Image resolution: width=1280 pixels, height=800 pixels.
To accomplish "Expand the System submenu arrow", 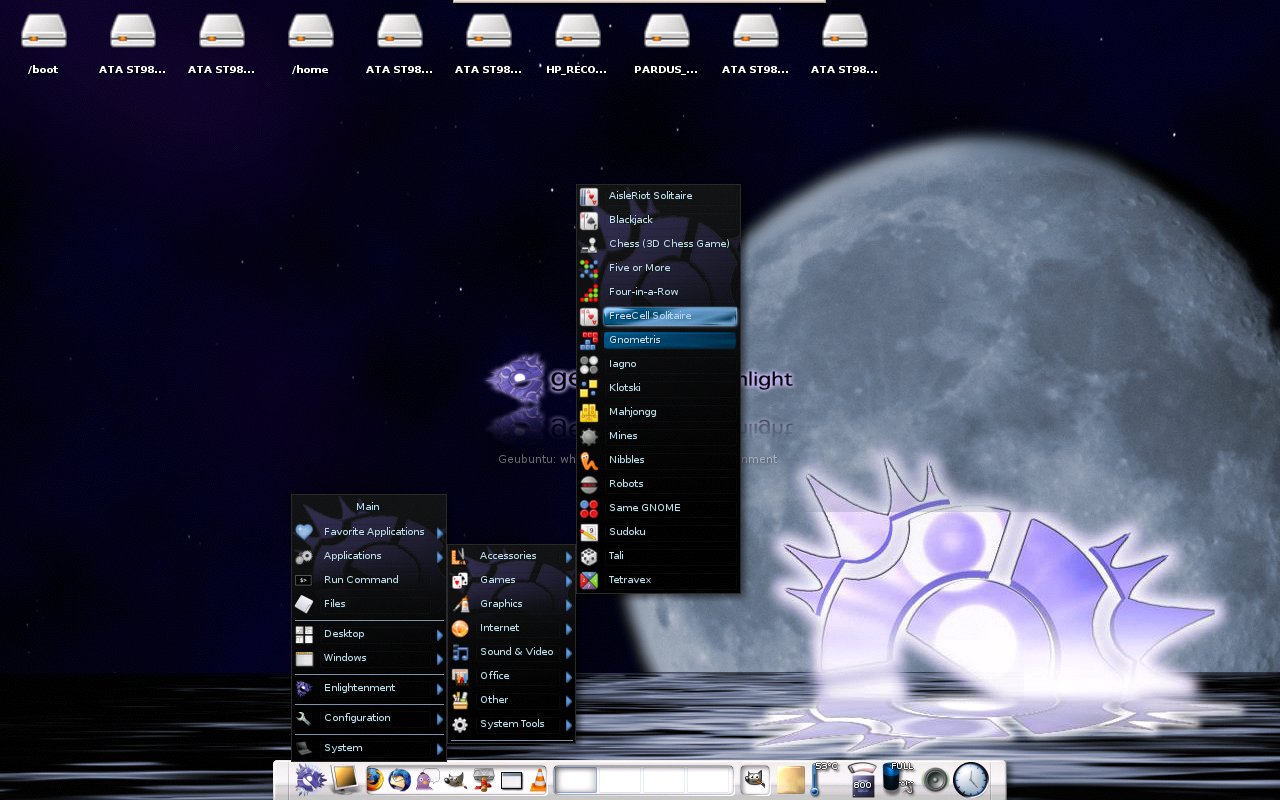I will pos(439,749).
